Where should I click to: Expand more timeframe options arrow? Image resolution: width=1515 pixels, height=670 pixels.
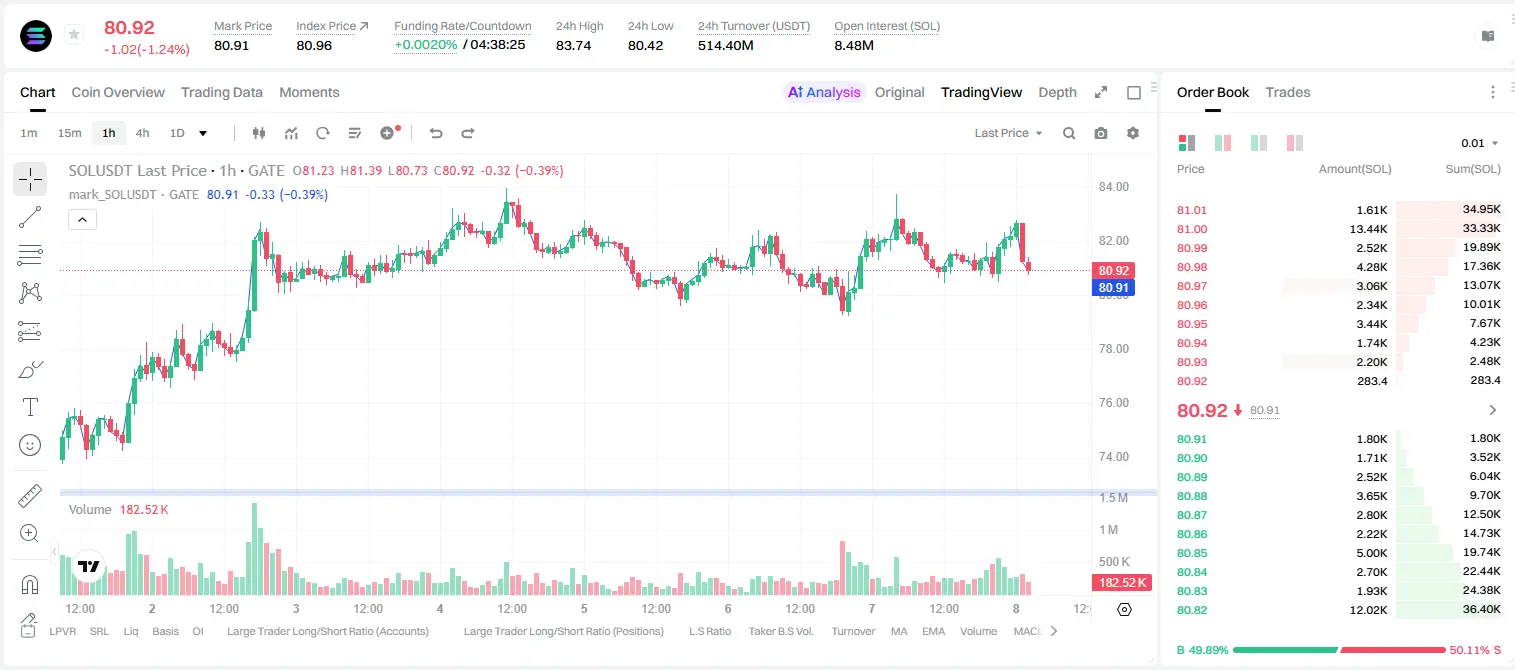(203, 133)
